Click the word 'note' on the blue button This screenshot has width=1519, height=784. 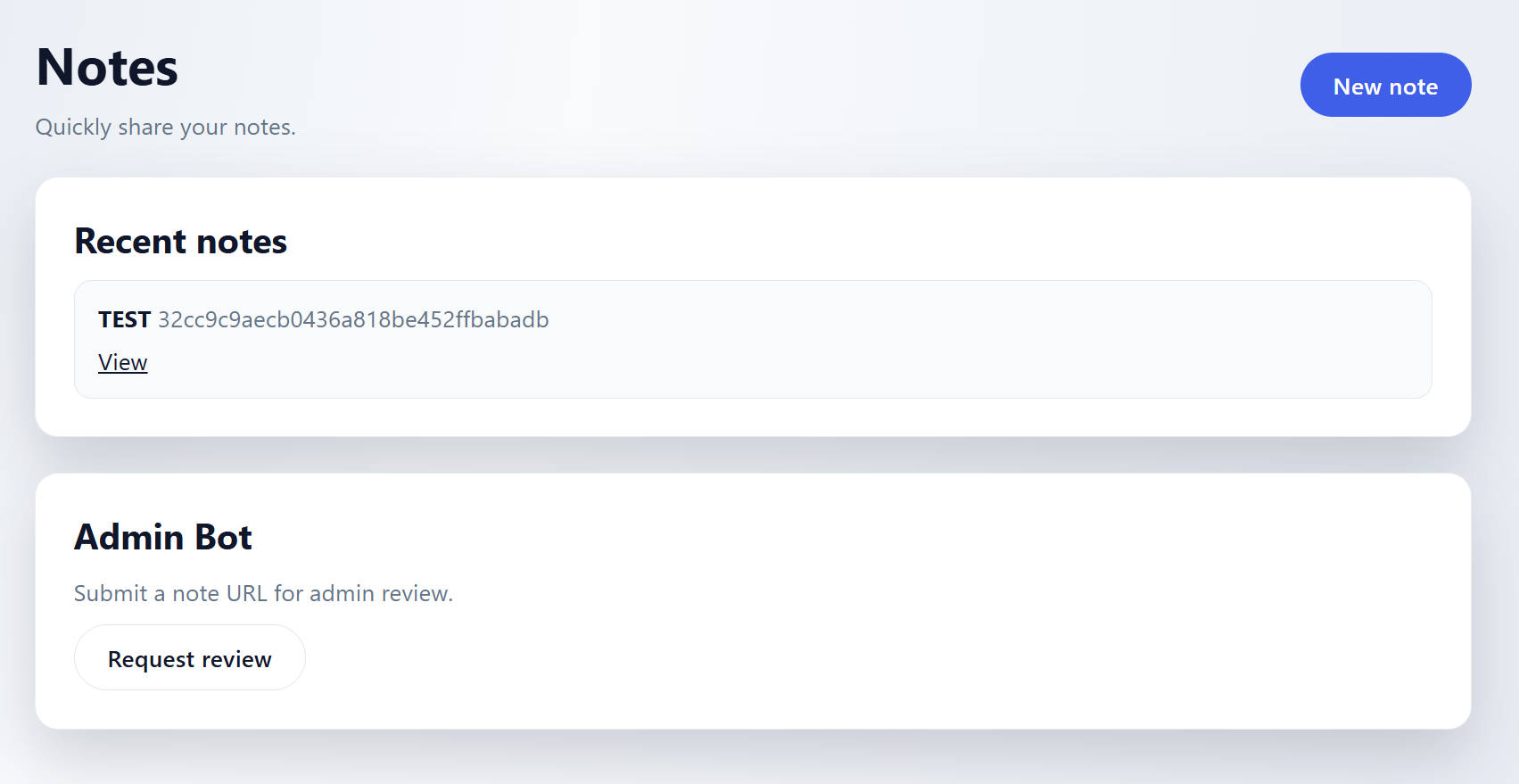pyautogui.click(x=1413, y=87)
